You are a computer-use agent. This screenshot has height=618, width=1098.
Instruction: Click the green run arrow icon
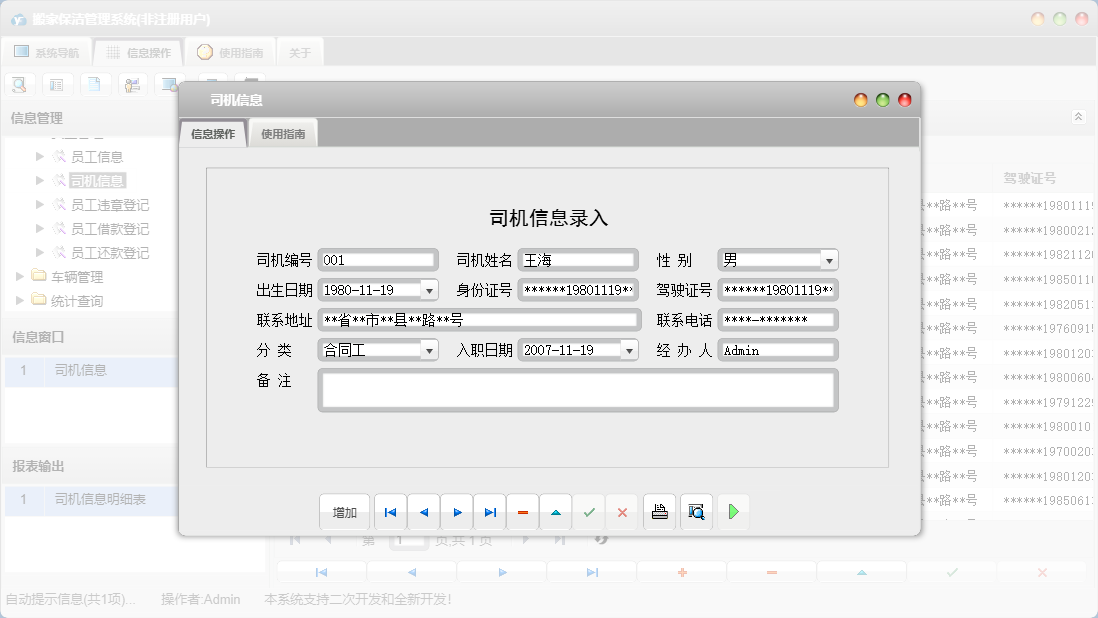coord(733,511)
